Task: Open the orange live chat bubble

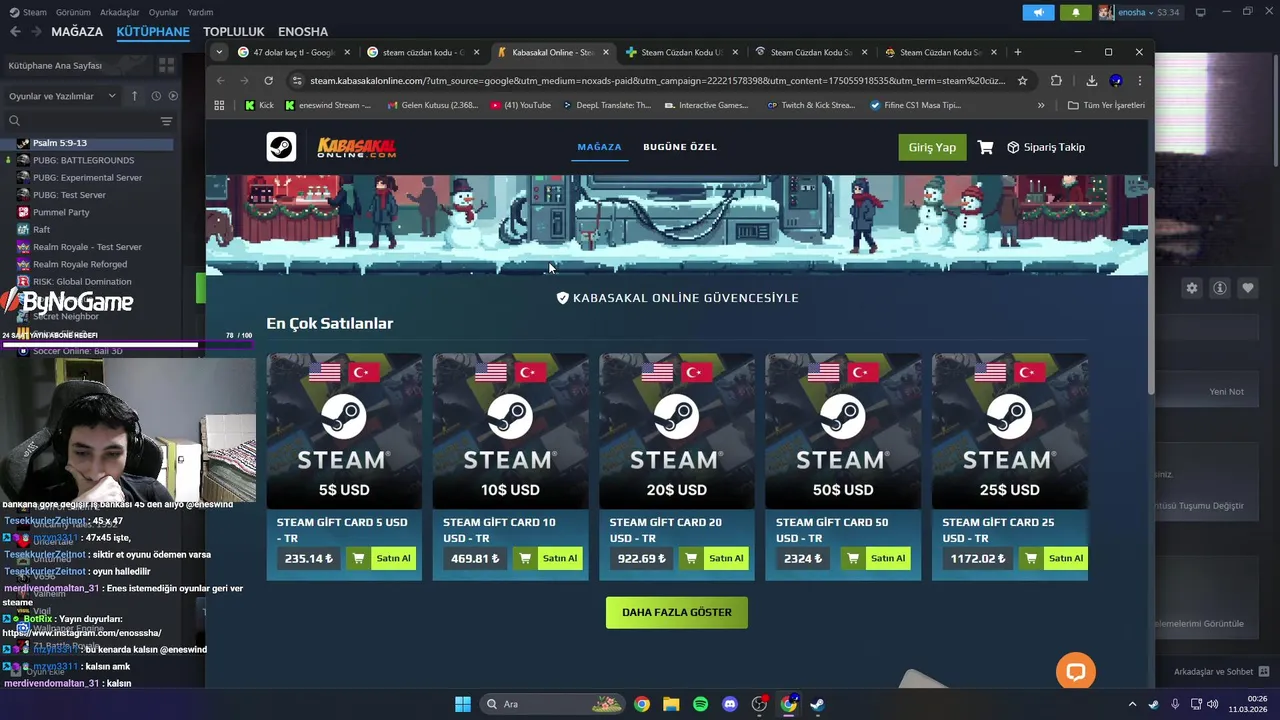Action: pos(1076,671)
